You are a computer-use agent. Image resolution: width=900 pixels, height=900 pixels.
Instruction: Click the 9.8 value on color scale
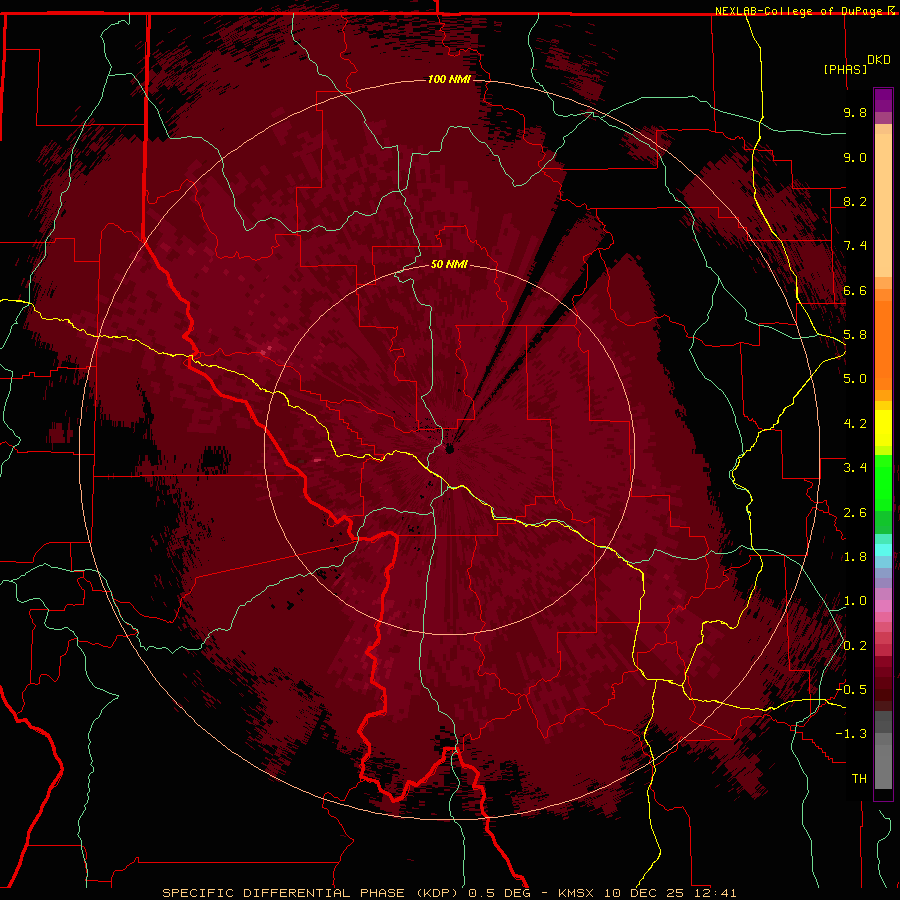[x=855, y=112]
